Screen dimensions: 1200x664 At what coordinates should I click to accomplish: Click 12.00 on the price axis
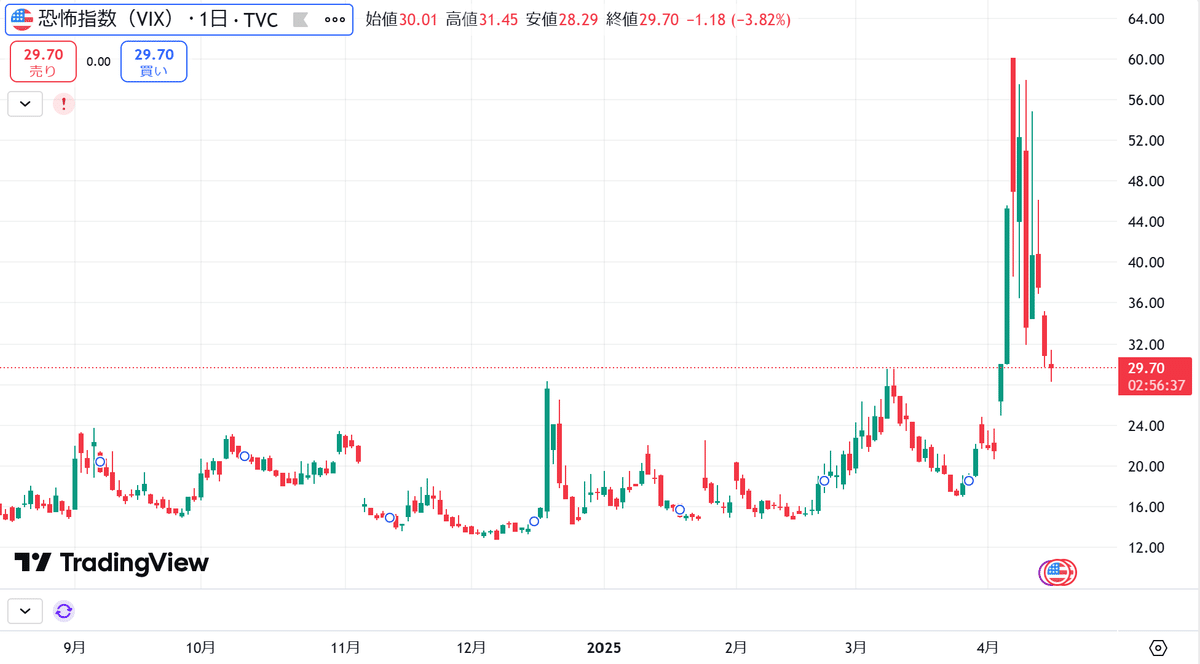pos(1144,548)
